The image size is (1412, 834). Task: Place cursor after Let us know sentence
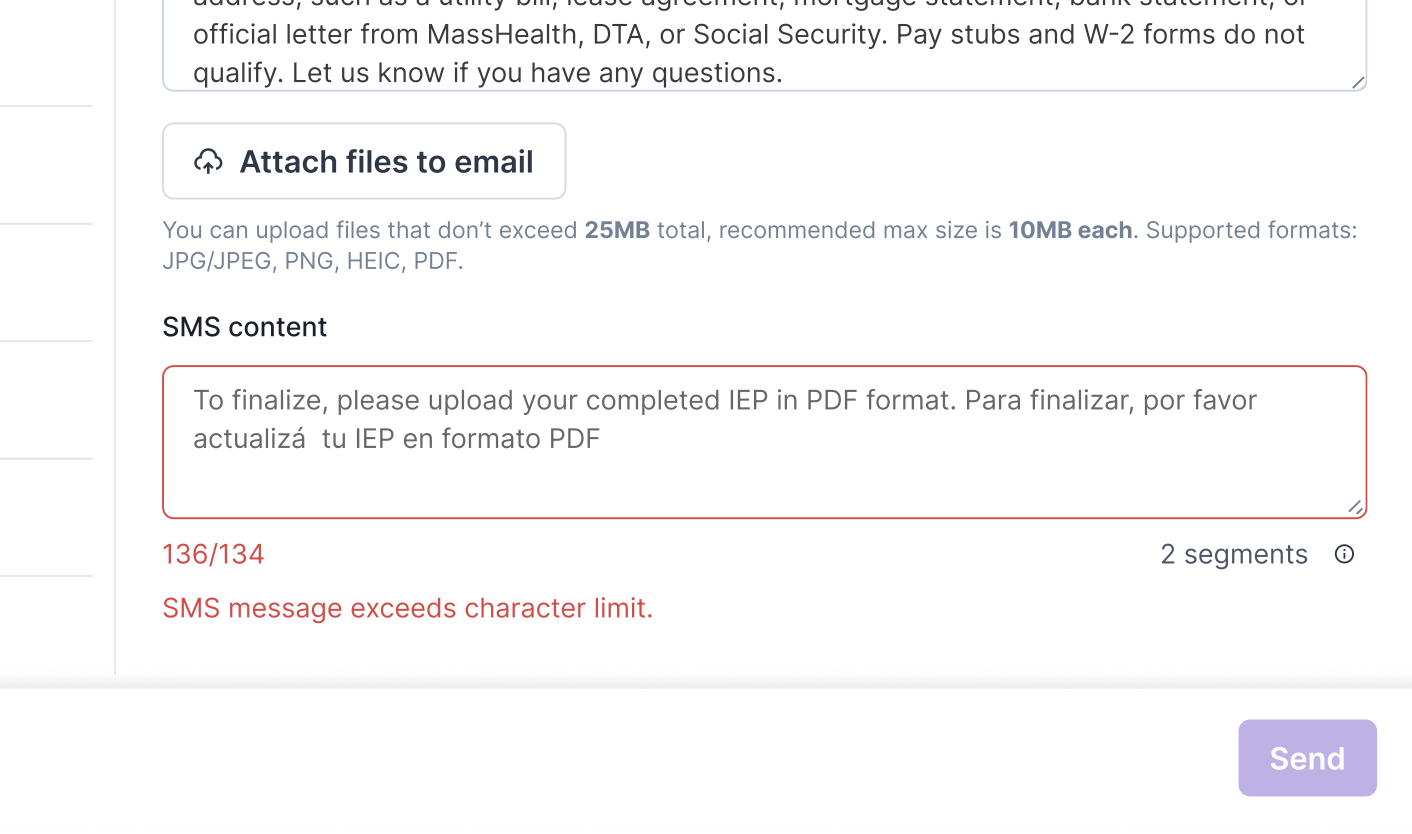tap(784, 72)
